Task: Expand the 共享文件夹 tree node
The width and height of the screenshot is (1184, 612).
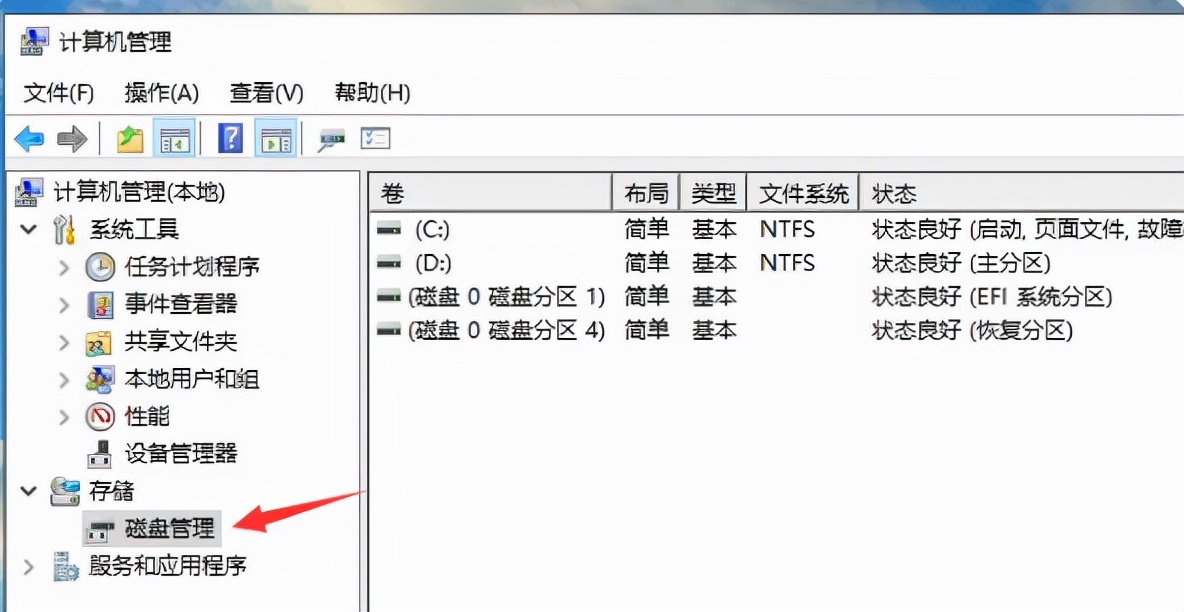Action: pyautogui.click(x=62, y=340)
